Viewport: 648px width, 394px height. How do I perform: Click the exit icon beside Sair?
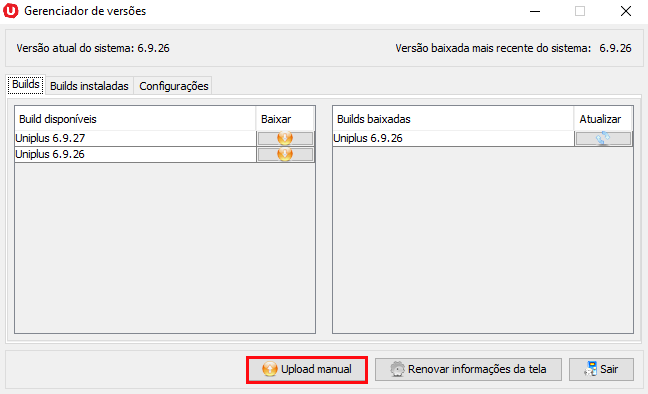click(x=591, y=368)
